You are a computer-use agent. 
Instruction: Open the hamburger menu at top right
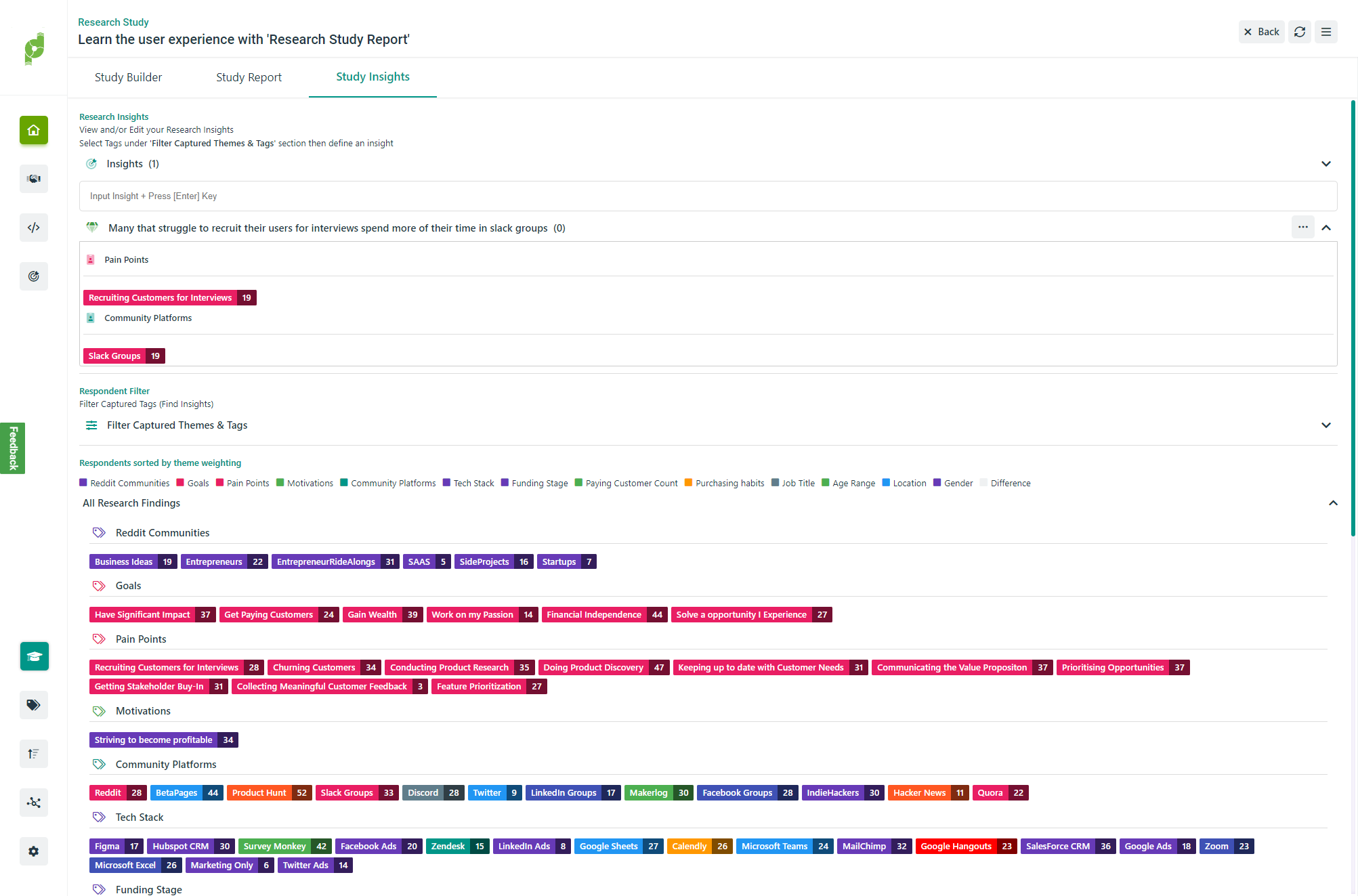pyautogui.click(x=1326, y=32)
